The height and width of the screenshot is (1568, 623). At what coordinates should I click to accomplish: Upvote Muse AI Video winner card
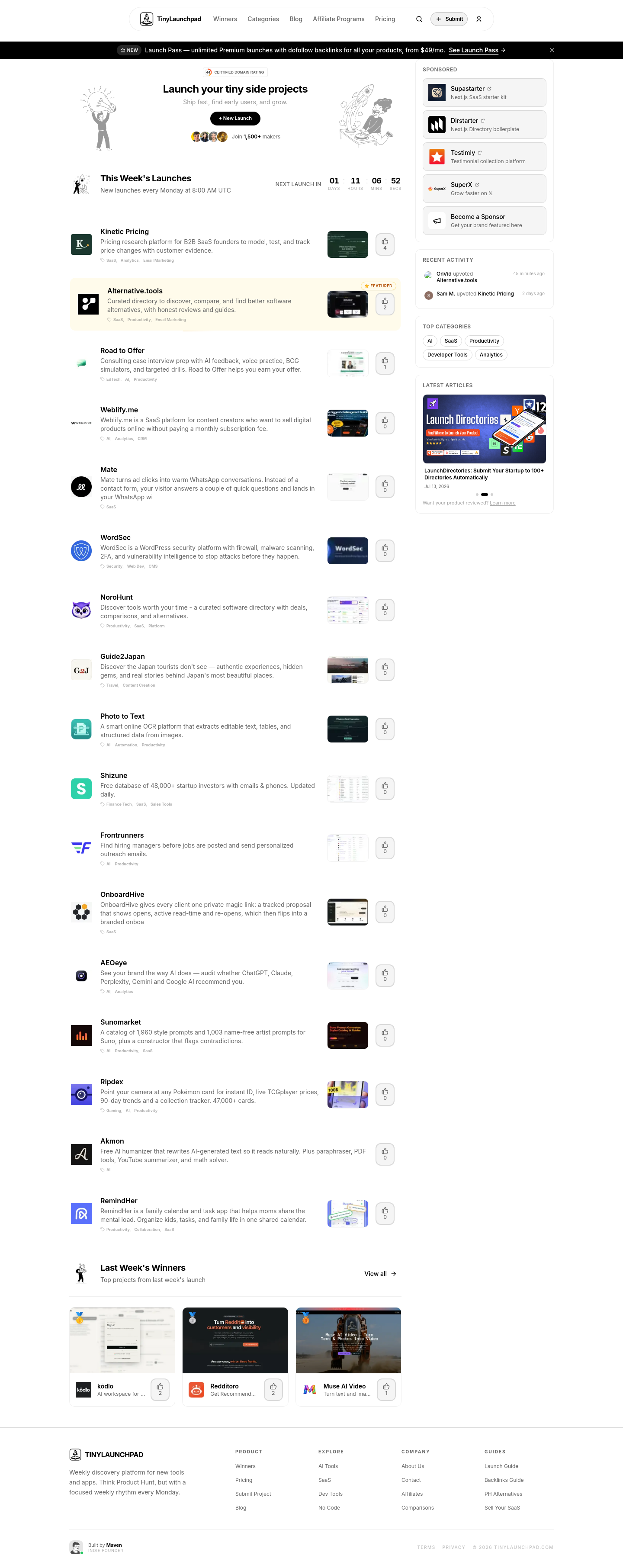tap(386, 1390)
